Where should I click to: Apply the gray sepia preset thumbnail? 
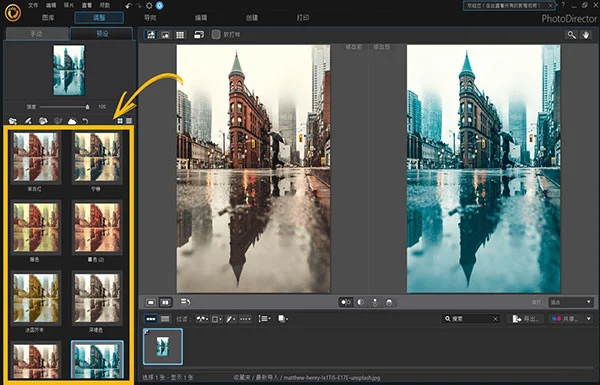(98, 298)
